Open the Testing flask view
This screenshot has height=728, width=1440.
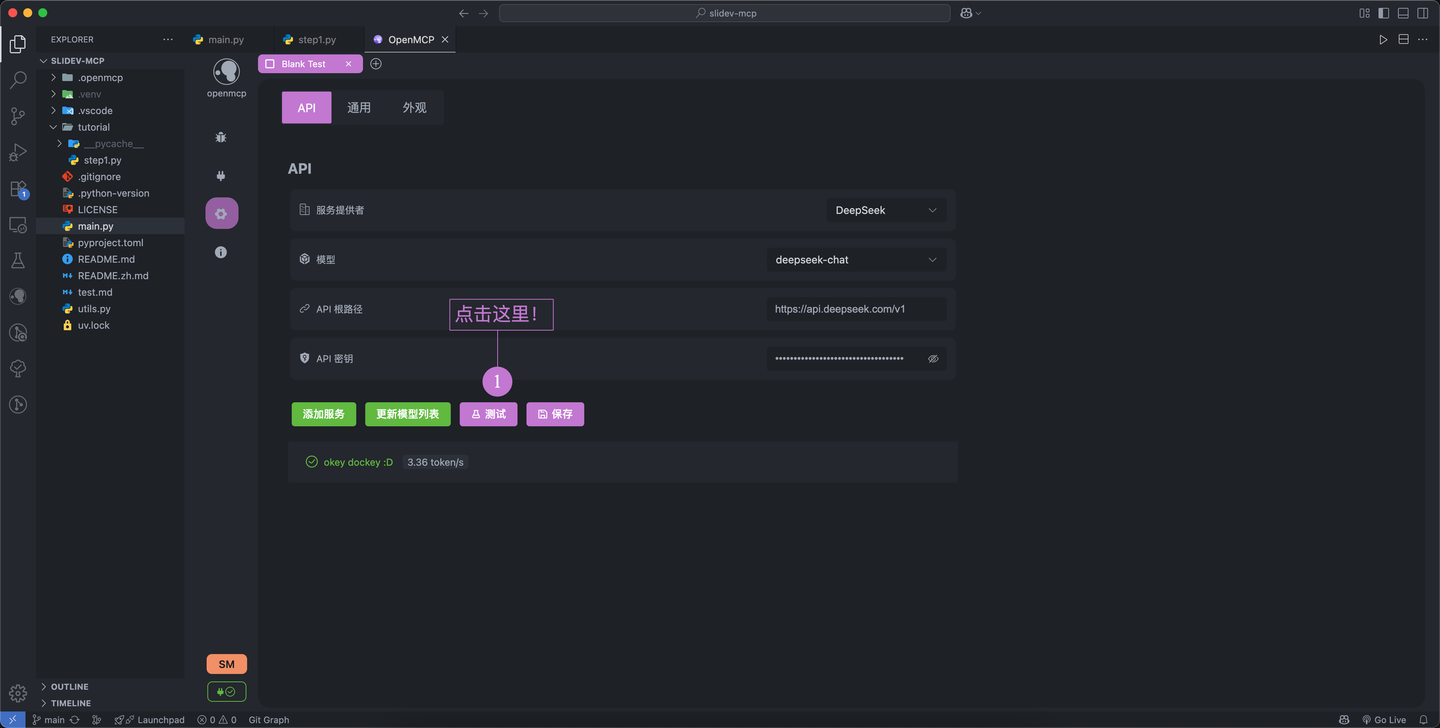pyautogui.click(x=17, y=261)
